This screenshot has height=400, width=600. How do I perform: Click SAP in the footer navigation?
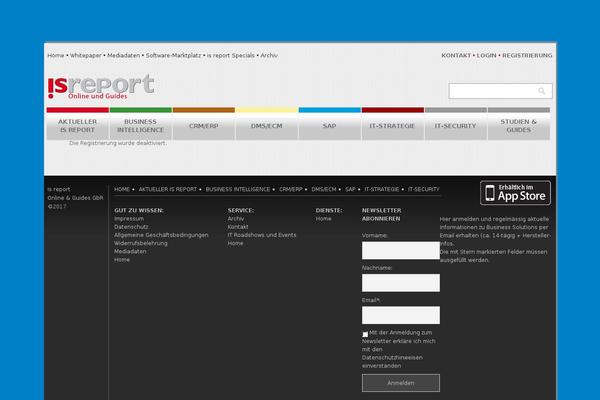[351, 189]
